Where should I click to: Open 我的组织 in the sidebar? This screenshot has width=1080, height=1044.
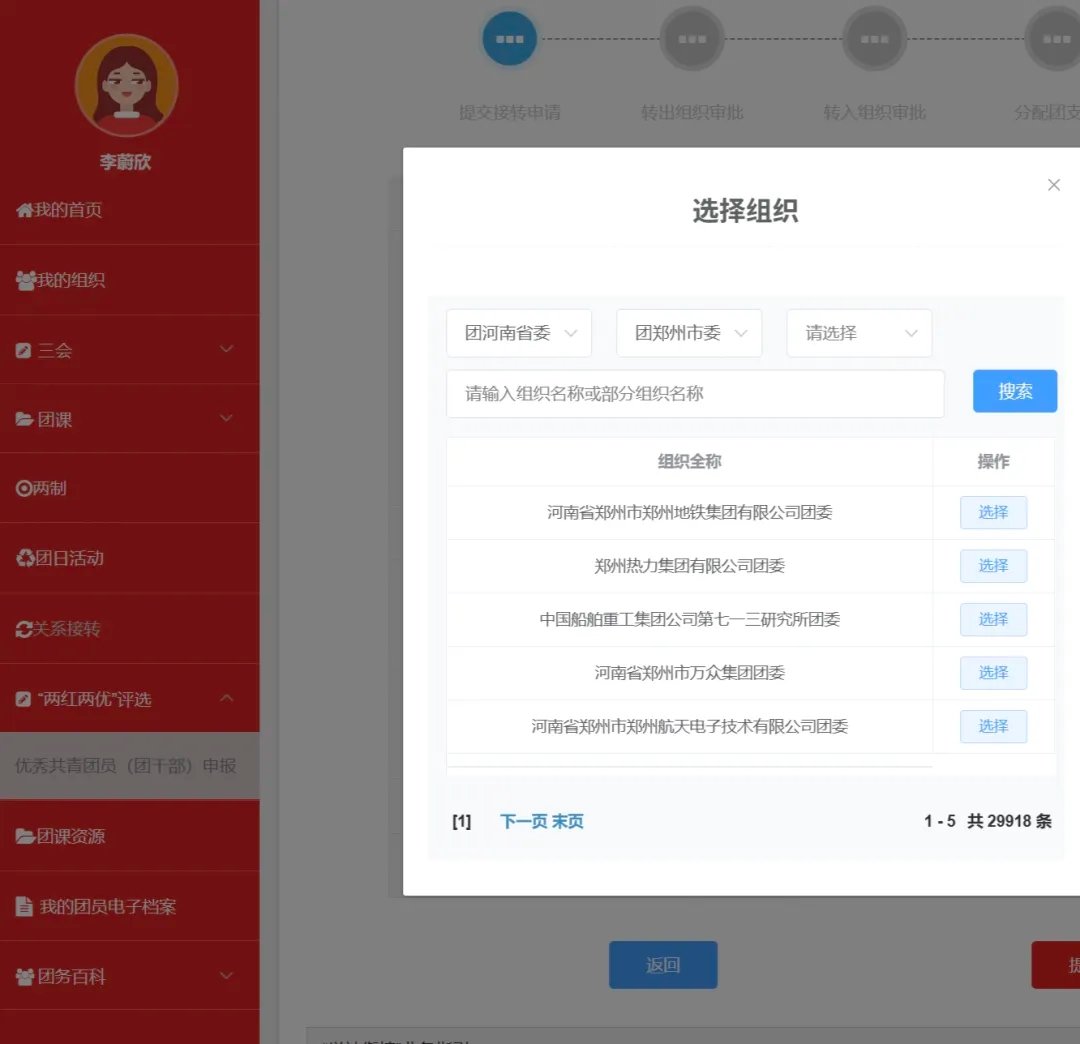pos(62,280)
